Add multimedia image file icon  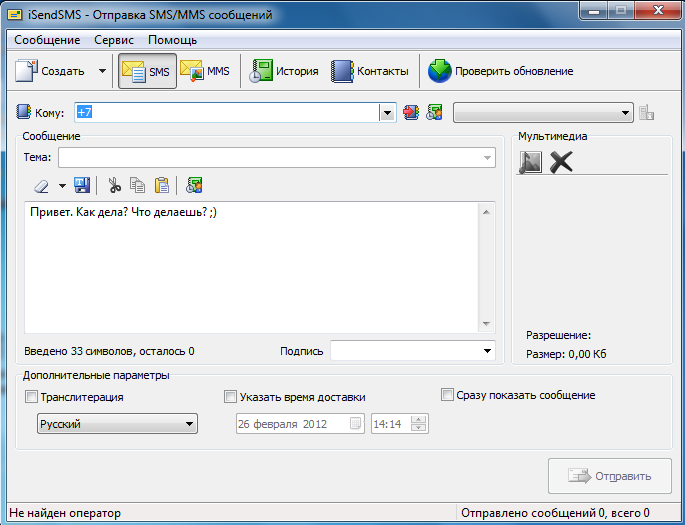click(x=530, y=162)
